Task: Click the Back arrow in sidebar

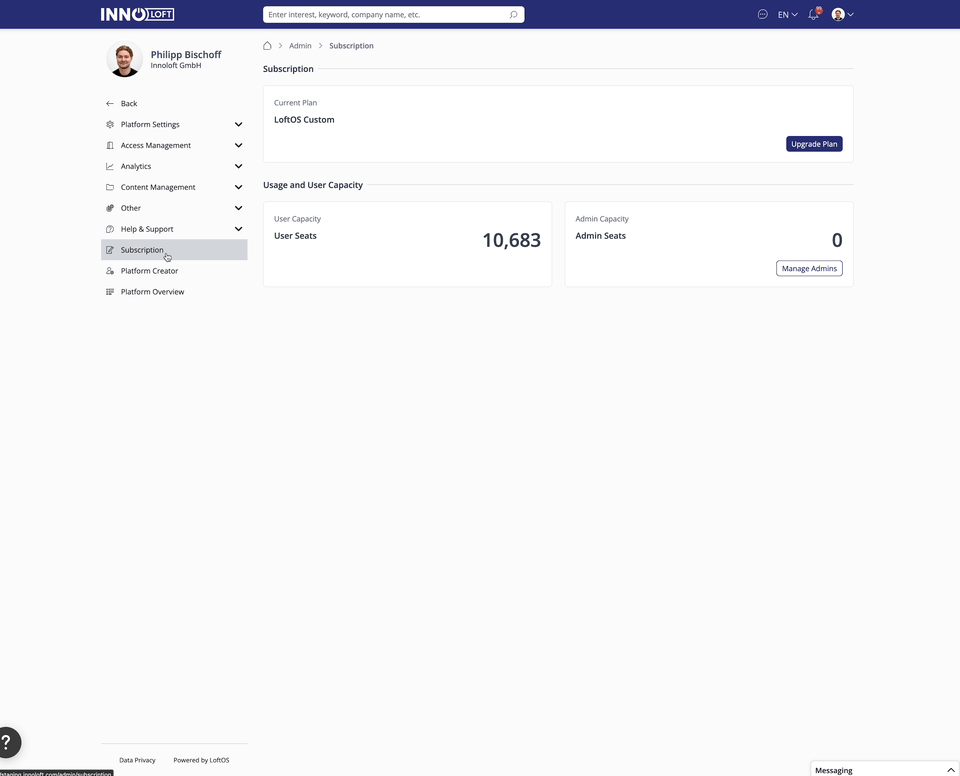Action: pyautogui.click(x=110, y=104)
